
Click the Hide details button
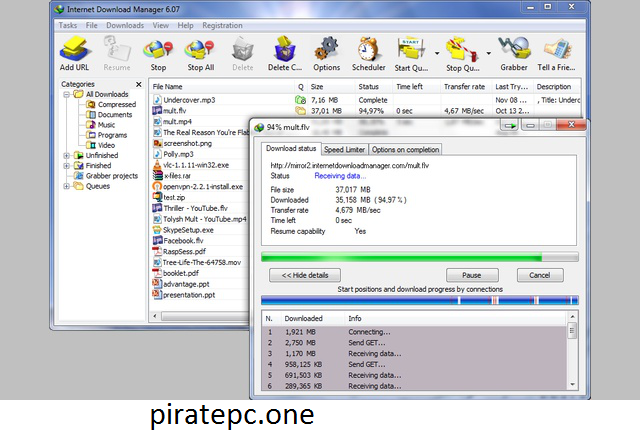tap(305, 275)
